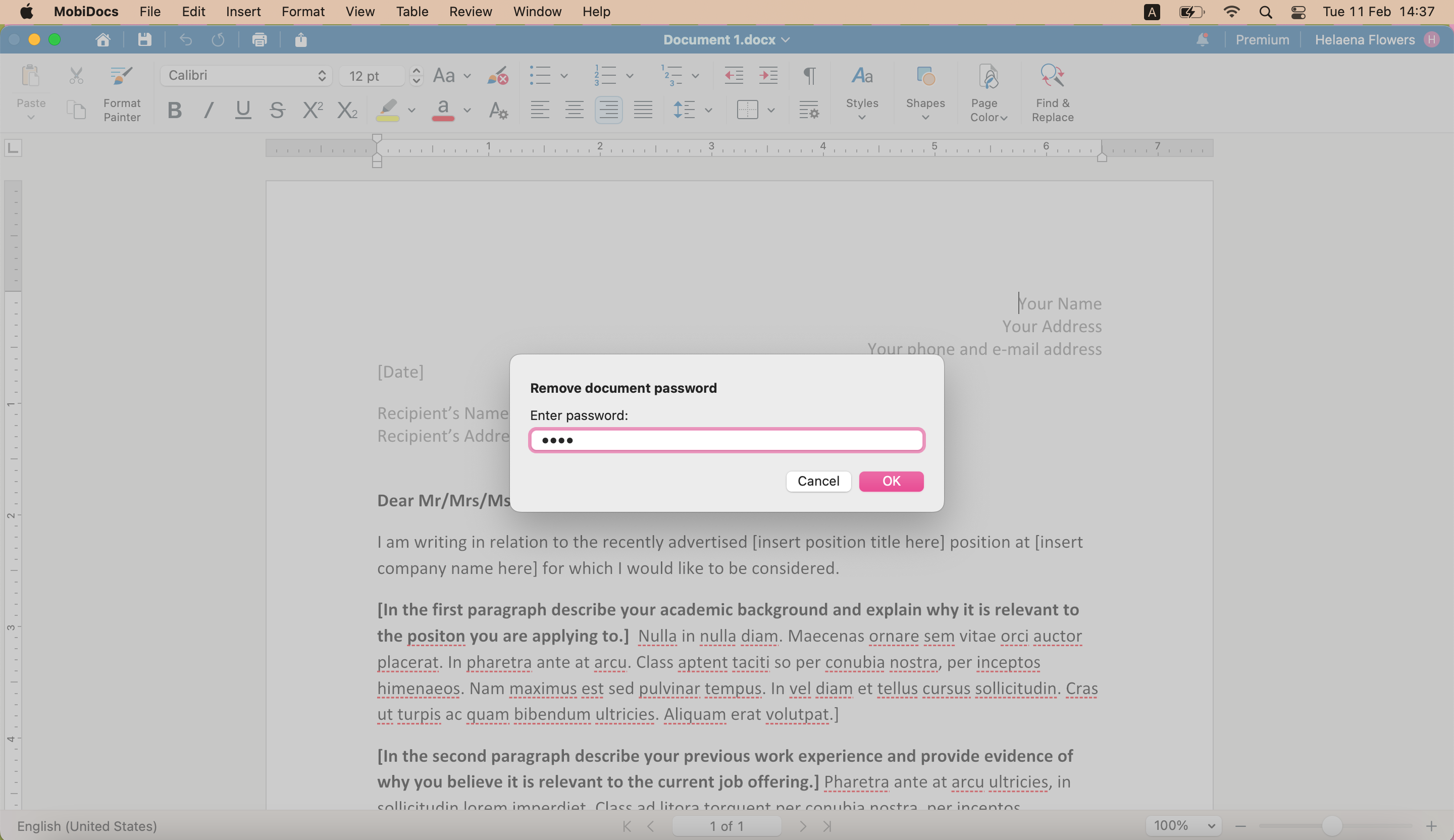Viewport: 1454px width, 840px height.
Task: Click the Premium link
Action: [x=1262, y=40]
